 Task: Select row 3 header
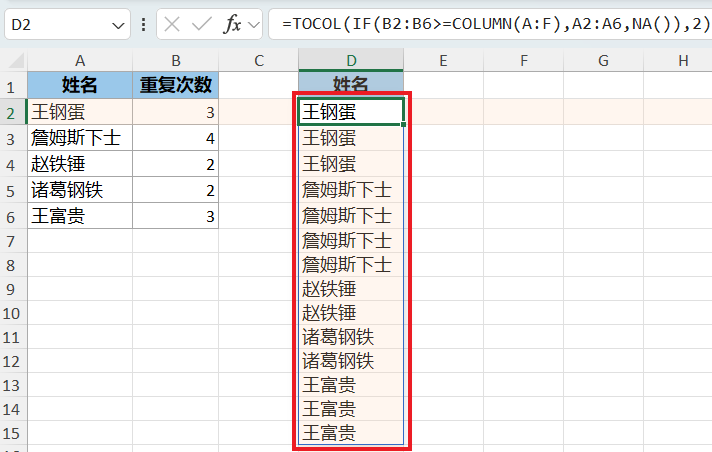click(13, 139)
